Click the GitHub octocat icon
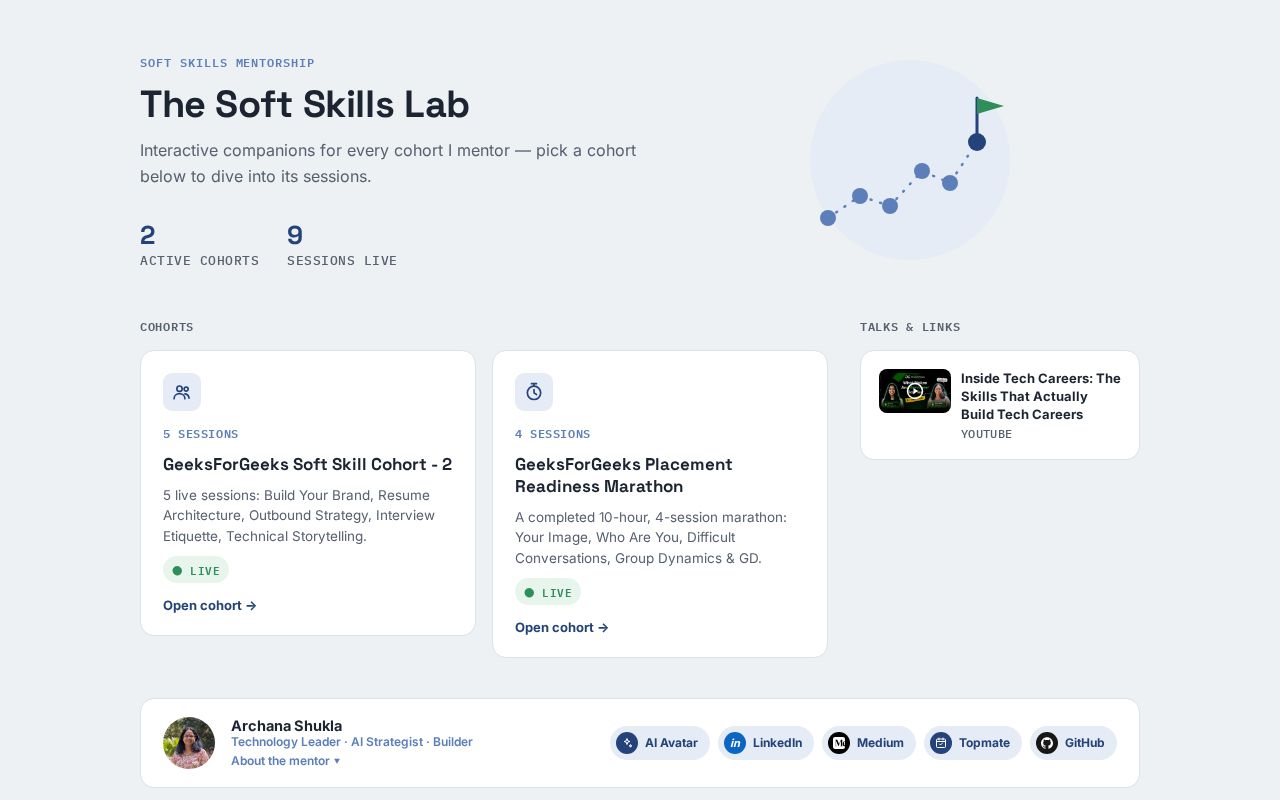1280x800 pixels. 1047,743
